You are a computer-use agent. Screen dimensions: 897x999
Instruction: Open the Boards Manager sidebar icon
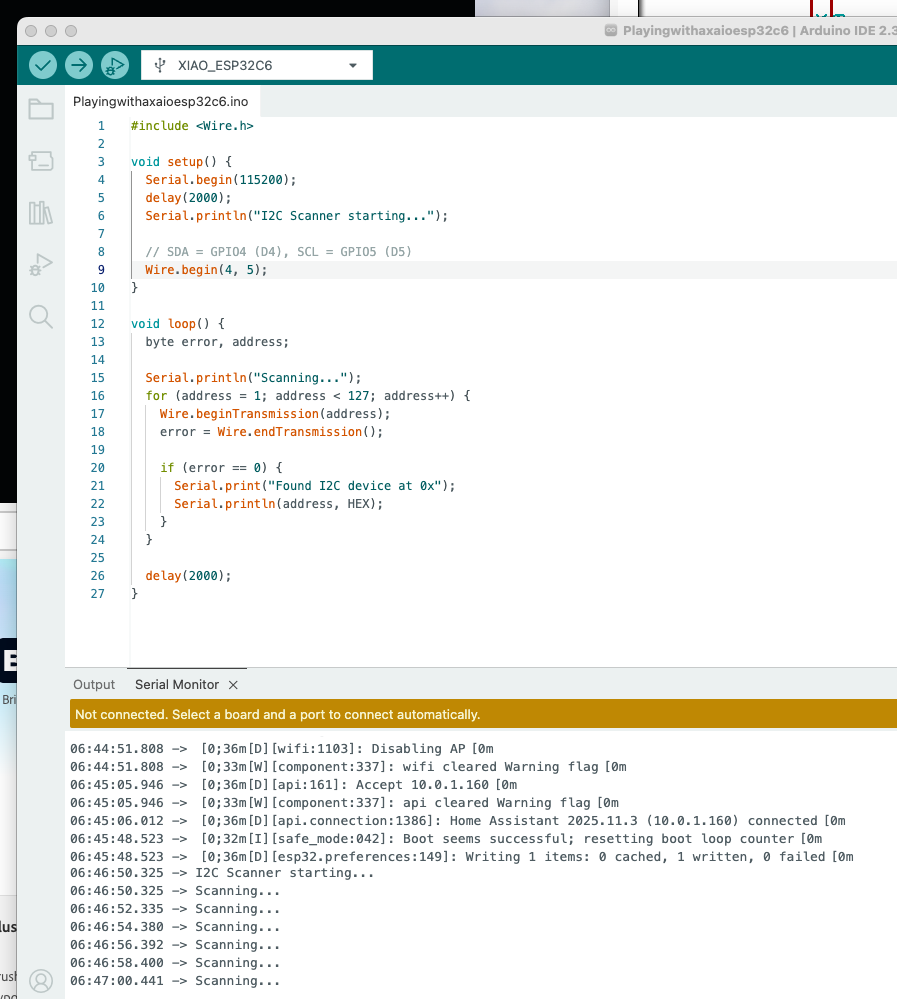tap(41, 161)
